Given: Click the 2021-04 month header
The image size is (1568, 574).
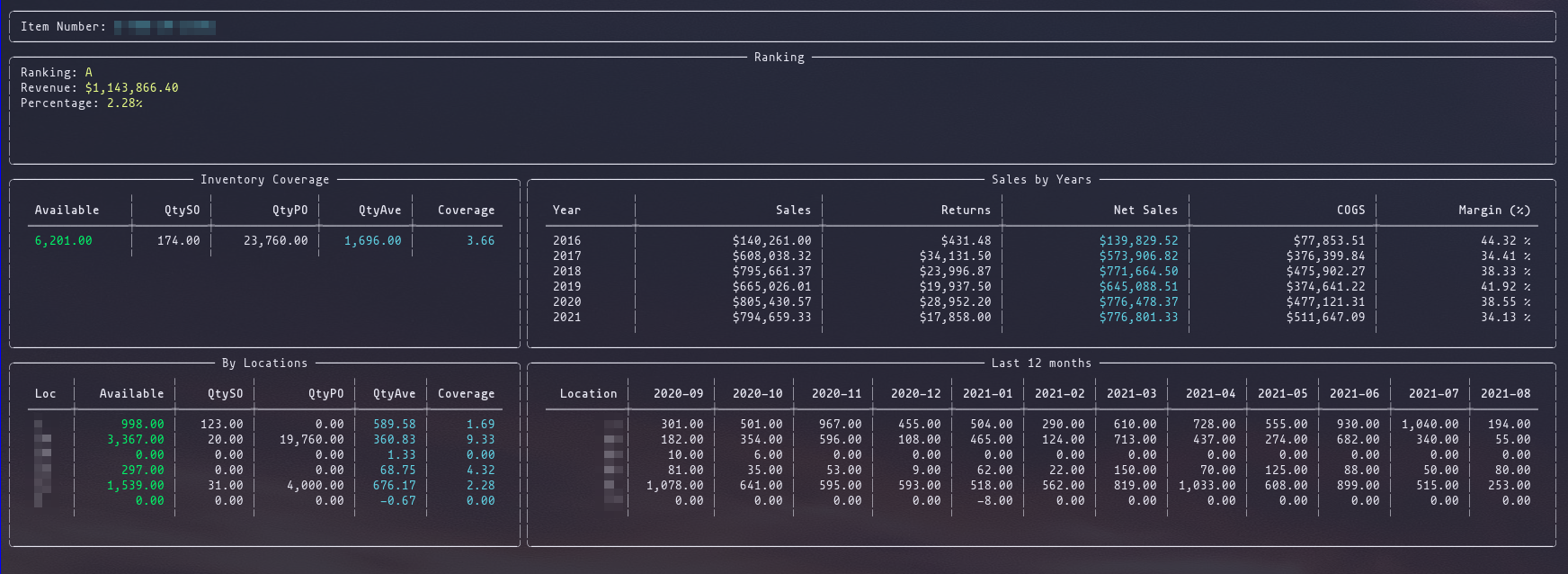Looking at the screenshot, I should pyautogui.click(x=1211, y=394).
